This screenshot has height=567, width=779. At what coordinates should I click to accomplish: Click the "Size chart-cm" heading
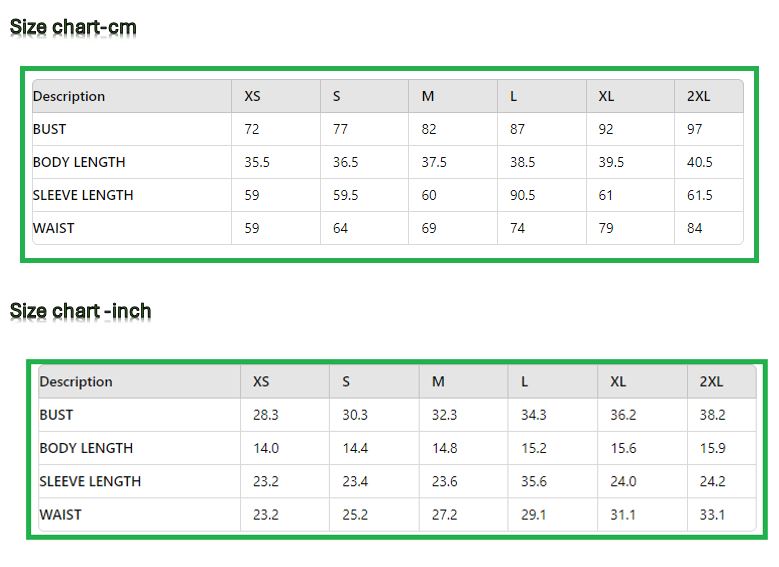tap(73, 27)
